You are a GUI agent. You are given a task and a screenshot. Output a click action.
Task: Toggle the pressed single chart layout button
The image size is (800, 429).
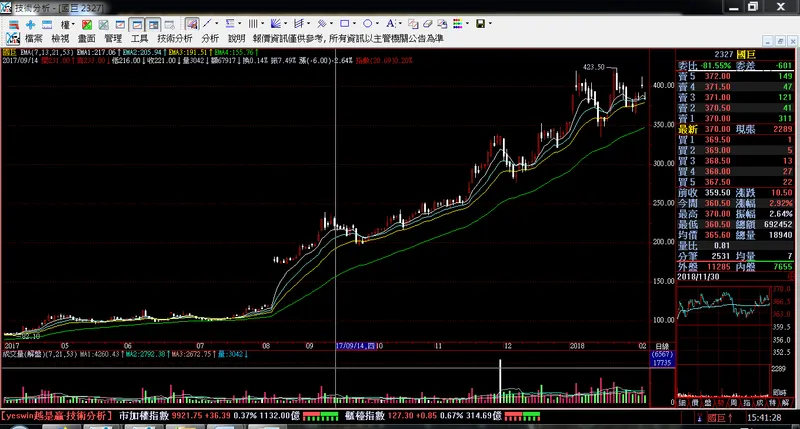click(137, 24)
